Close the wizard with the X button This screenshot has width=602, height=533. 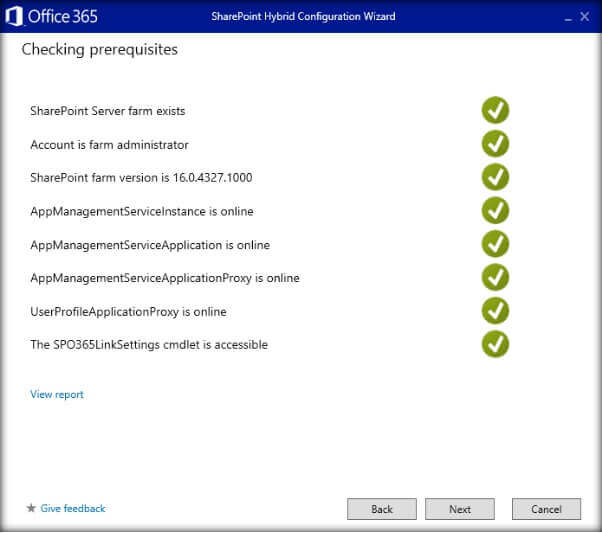pos(585,17)
